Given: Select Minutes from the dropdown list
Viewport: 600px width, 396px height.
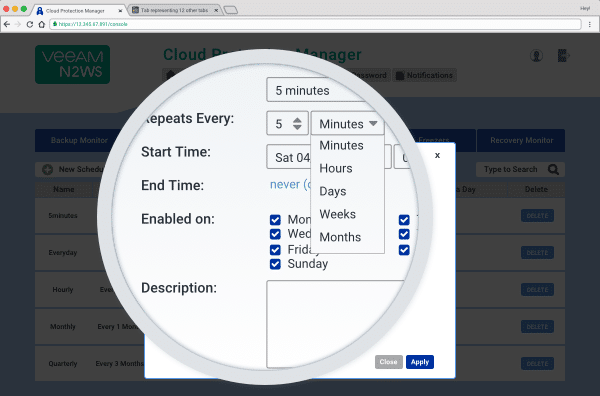Looking at the screenshot, I should click(341, 145).
